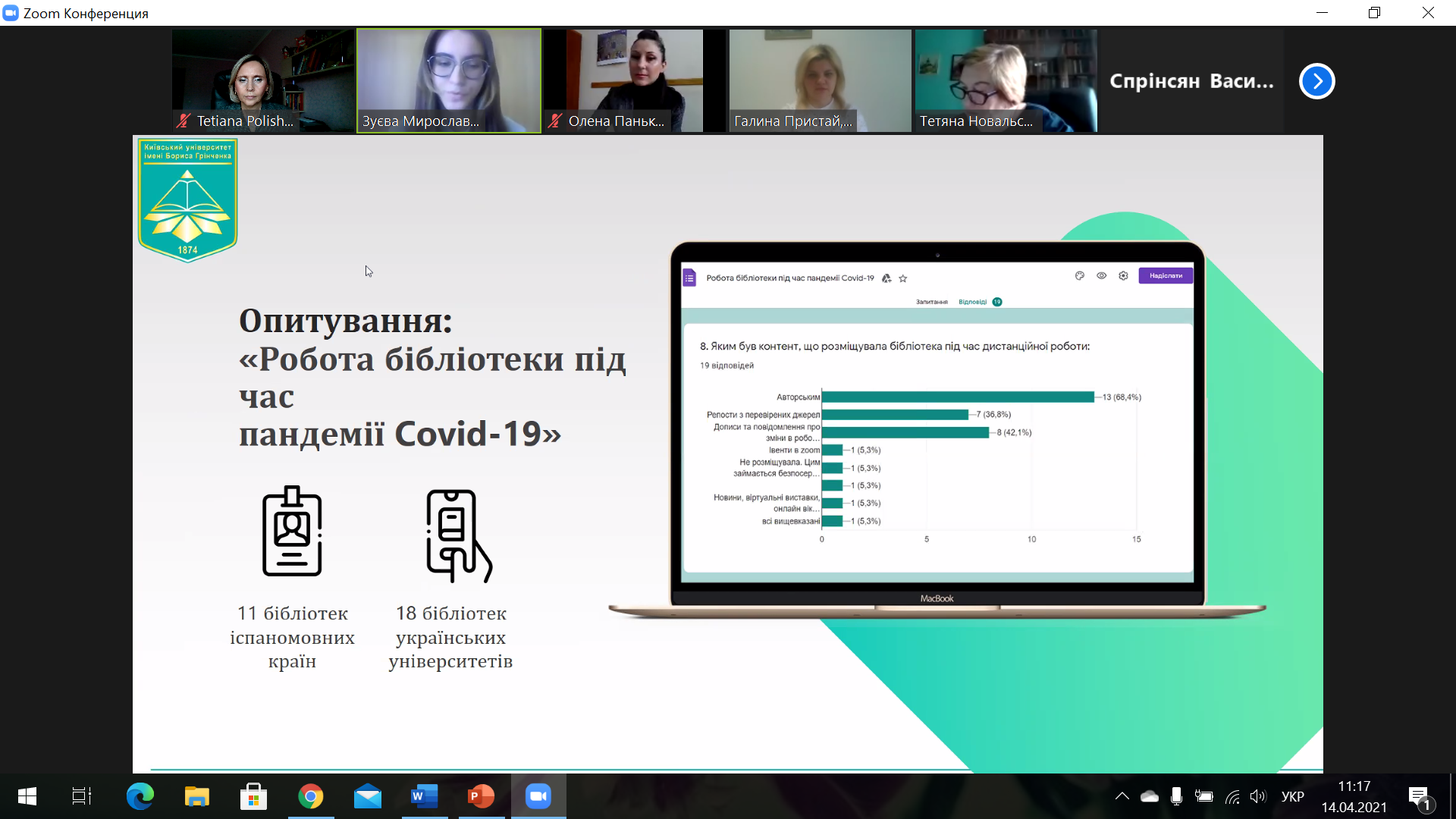The image size is (1456, 819).
Task: Switch УКР keyboard language indicator
Action: point(1292,796)
